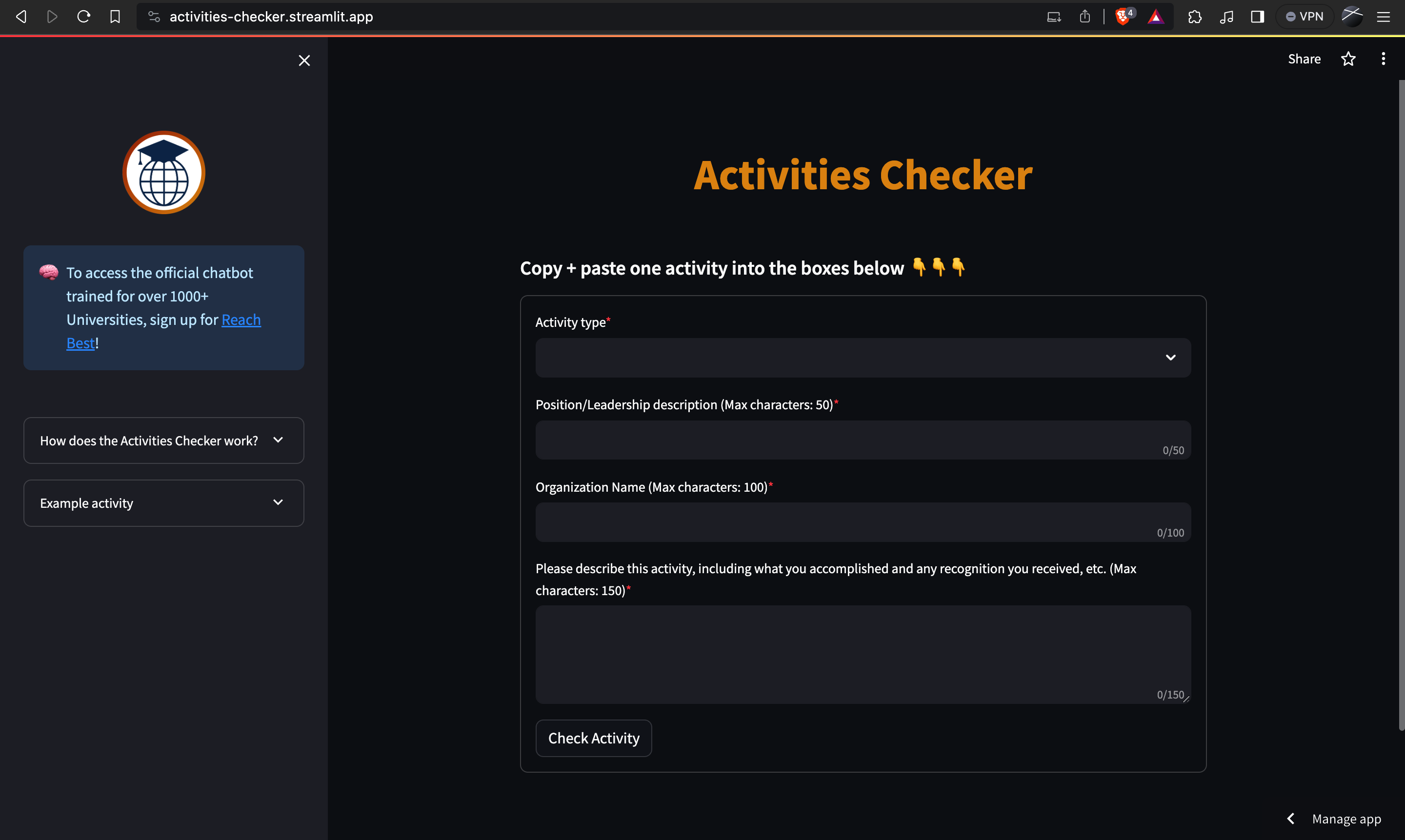Expand How does the Activities Checker work
The width and height of the screenshot is (1405, 840).
tap(163, 440)
